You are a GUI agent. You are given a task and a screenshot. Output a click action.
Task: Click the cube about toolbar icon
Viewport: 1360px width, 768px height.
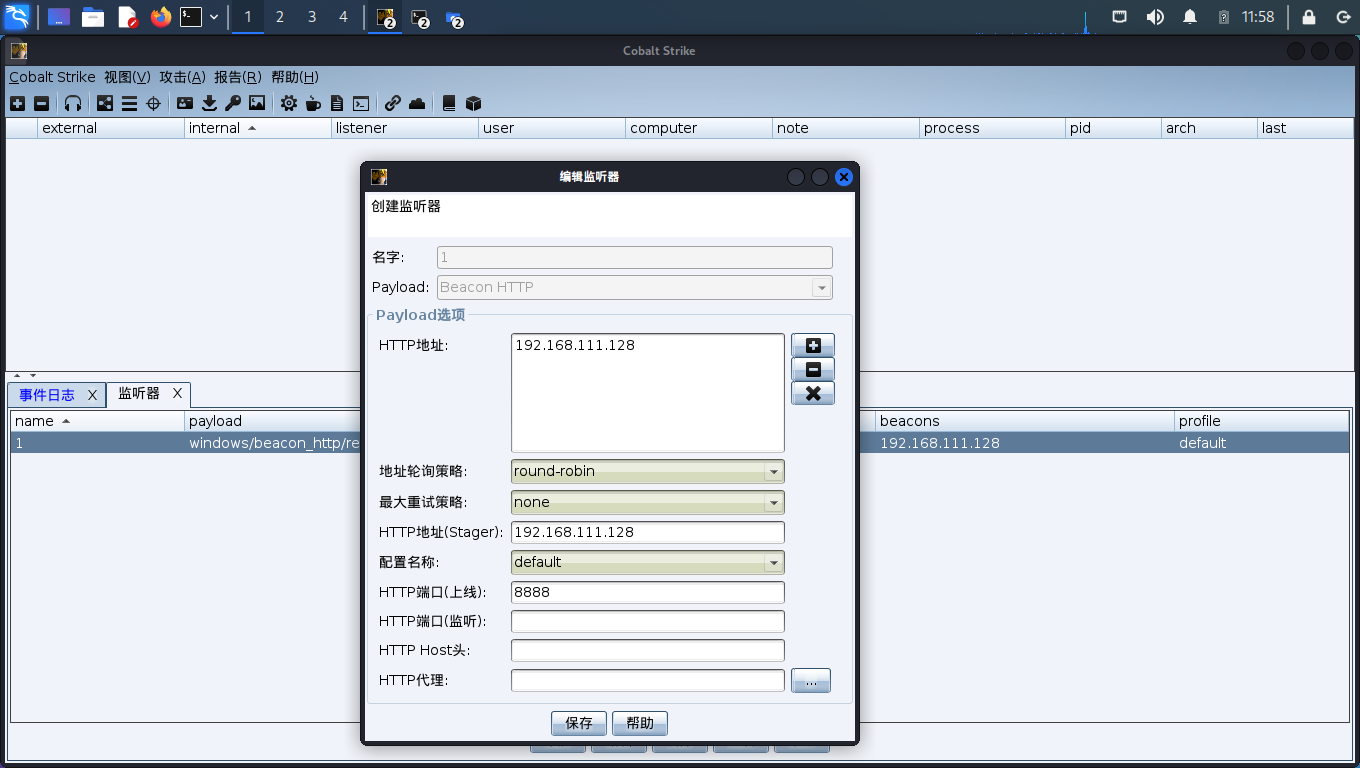[473, 103]
